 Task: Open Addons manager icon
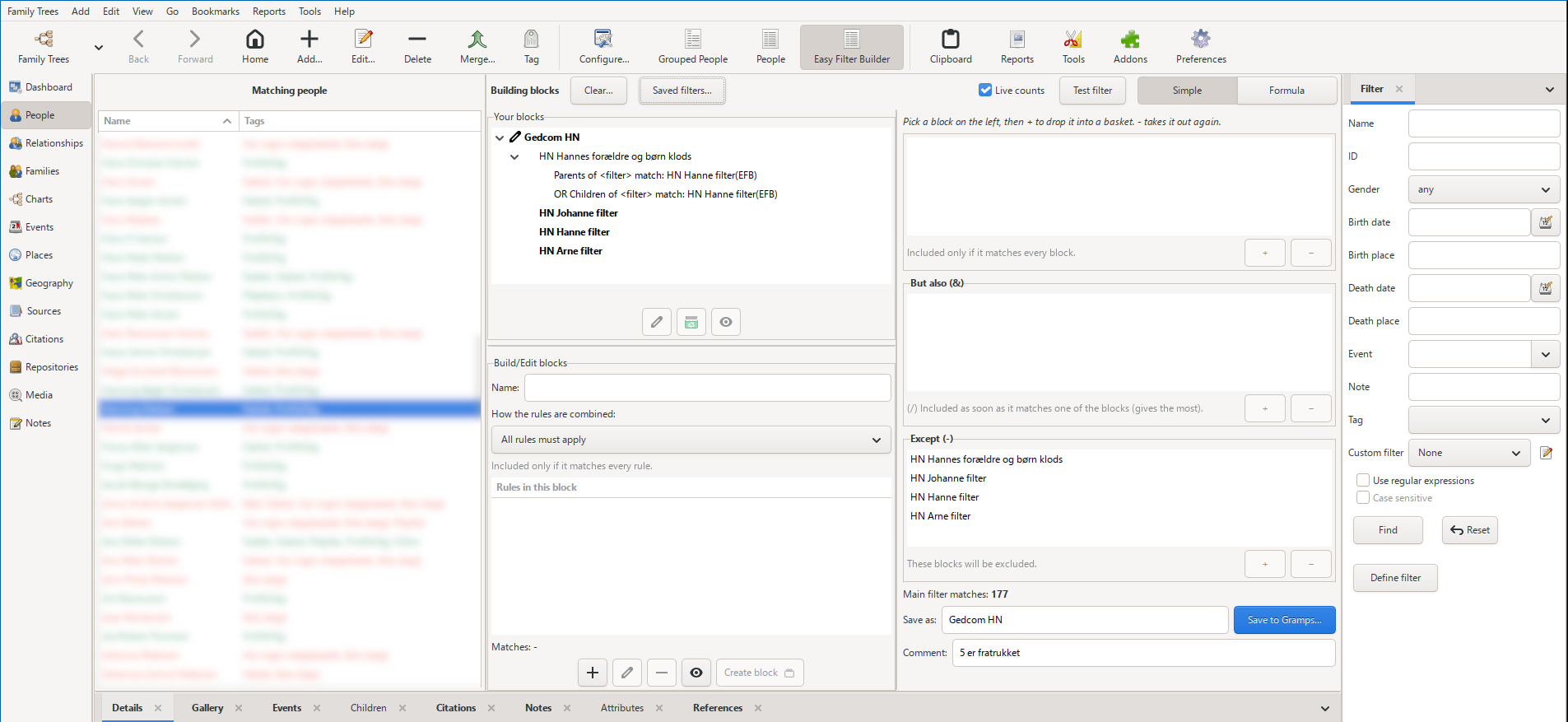[1130, 47]
